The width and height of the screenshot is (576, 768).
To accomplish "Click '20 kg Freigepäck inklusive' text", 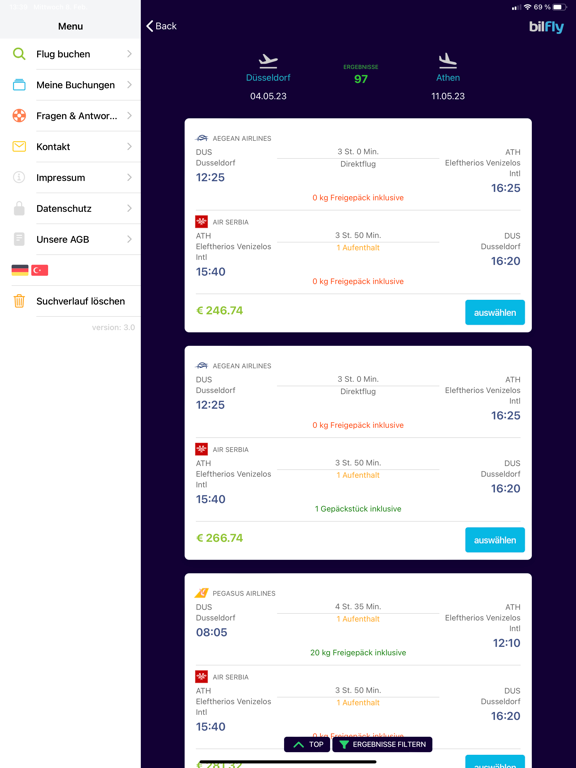I will pos(358,652).
